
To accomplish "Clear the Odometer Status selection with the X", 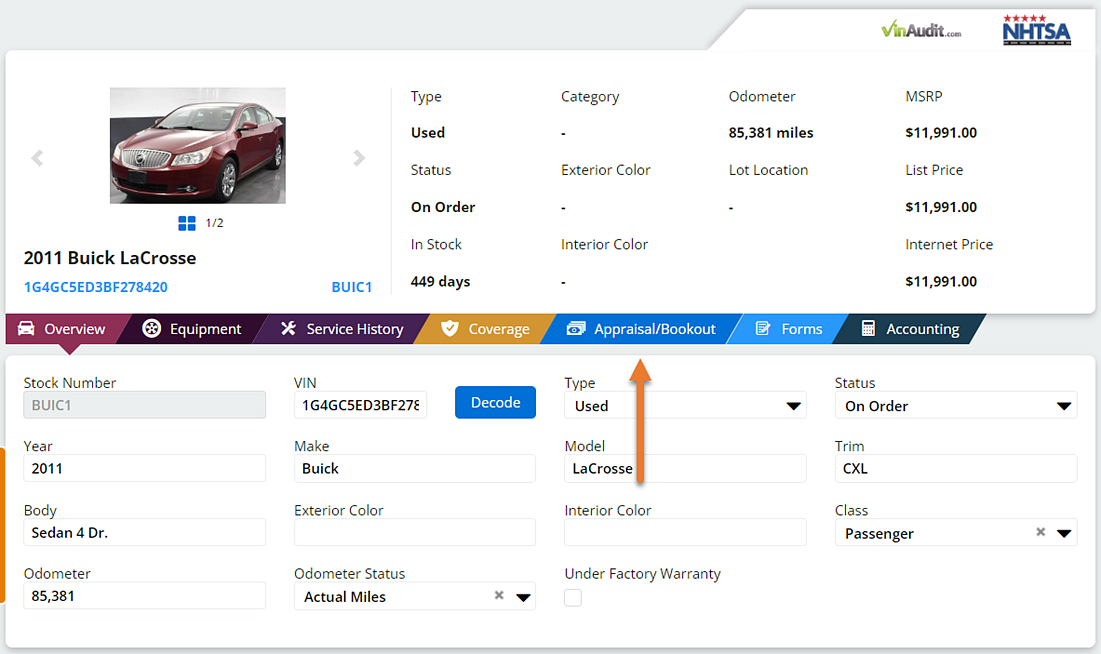I will click(498, 594).
